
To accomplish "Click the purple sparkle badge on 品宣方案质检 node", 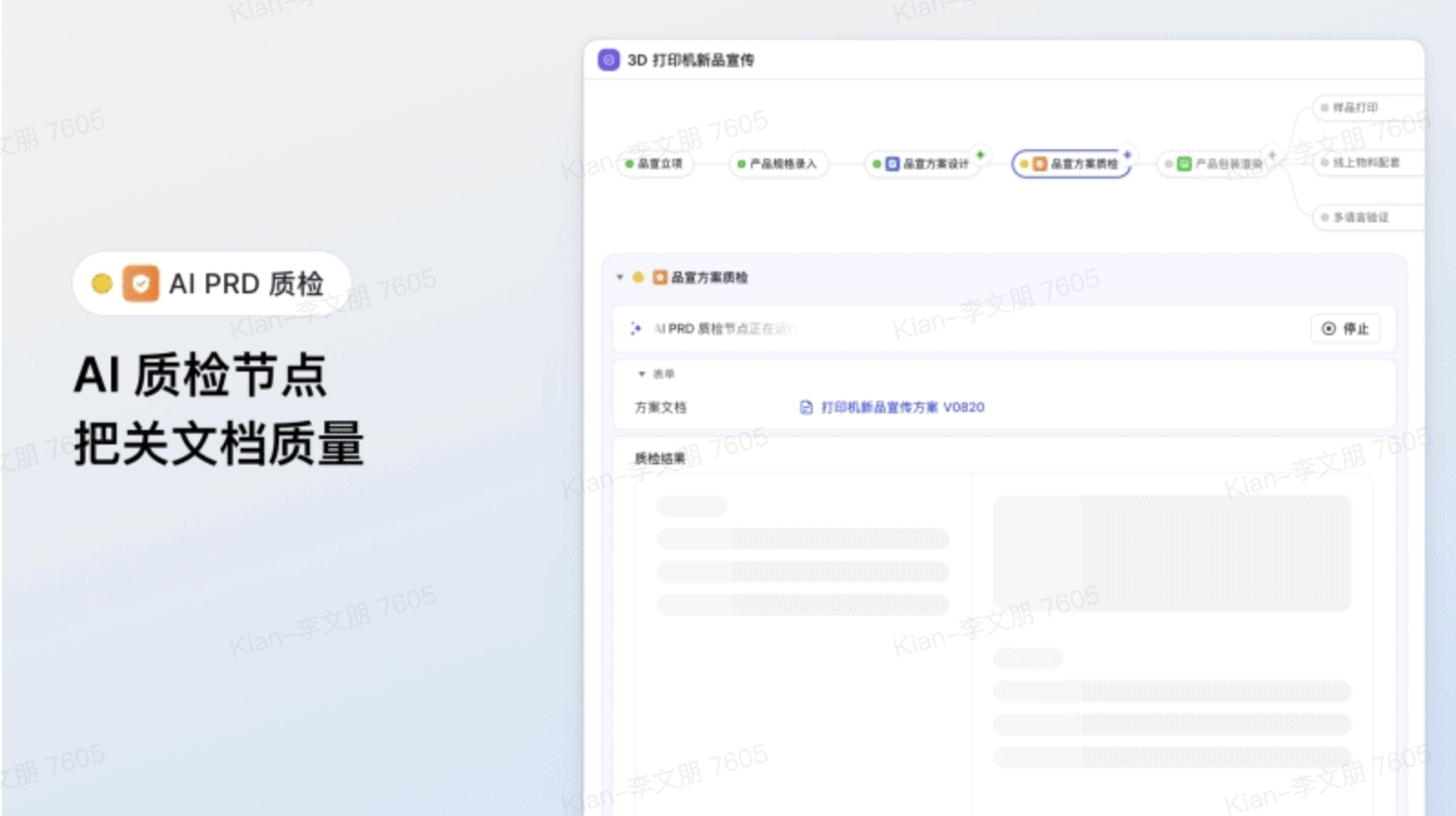I will pyautogui.click(x=1127, y=154).
